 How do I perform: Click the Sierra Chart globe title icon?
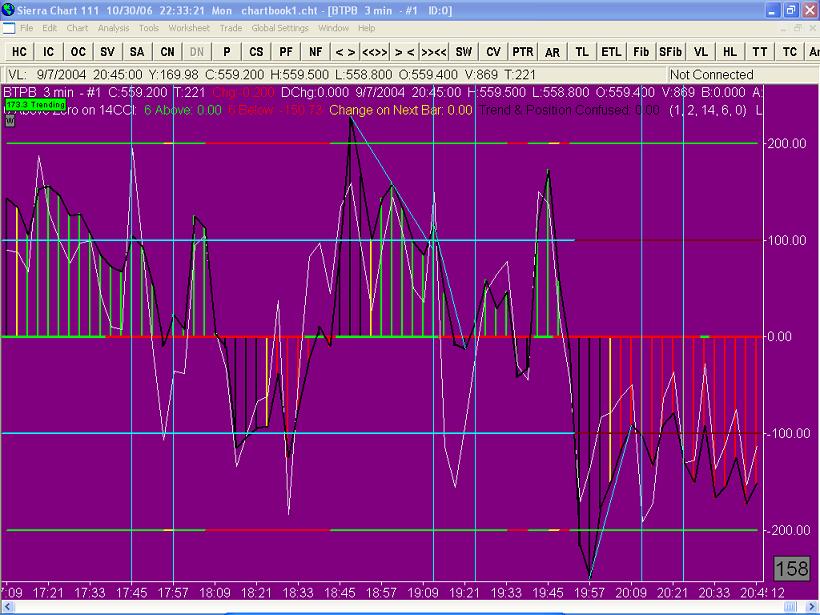[8, 10]
